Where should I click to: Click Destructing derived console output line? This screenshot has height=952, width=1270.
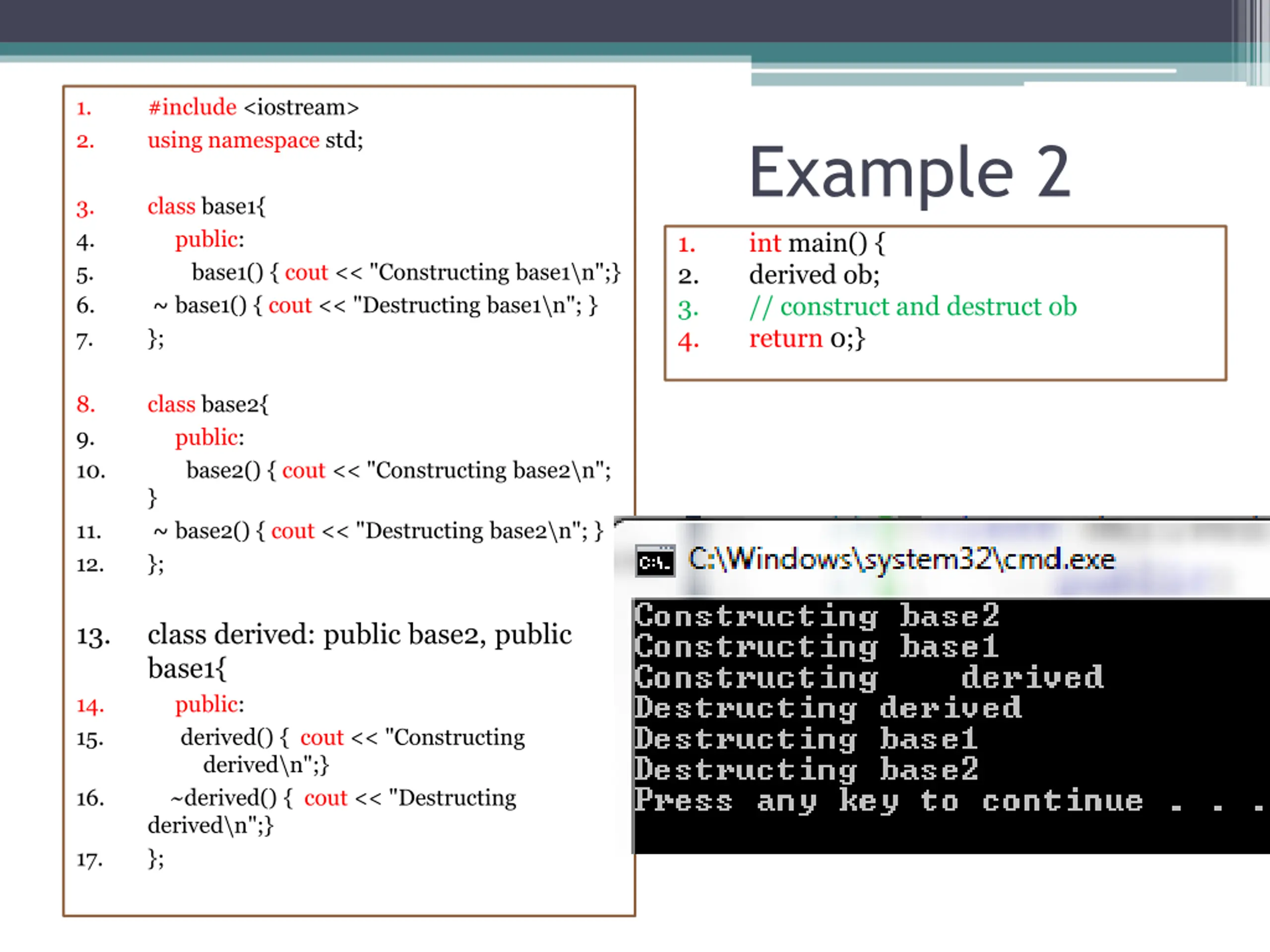(x=827, y=708)
